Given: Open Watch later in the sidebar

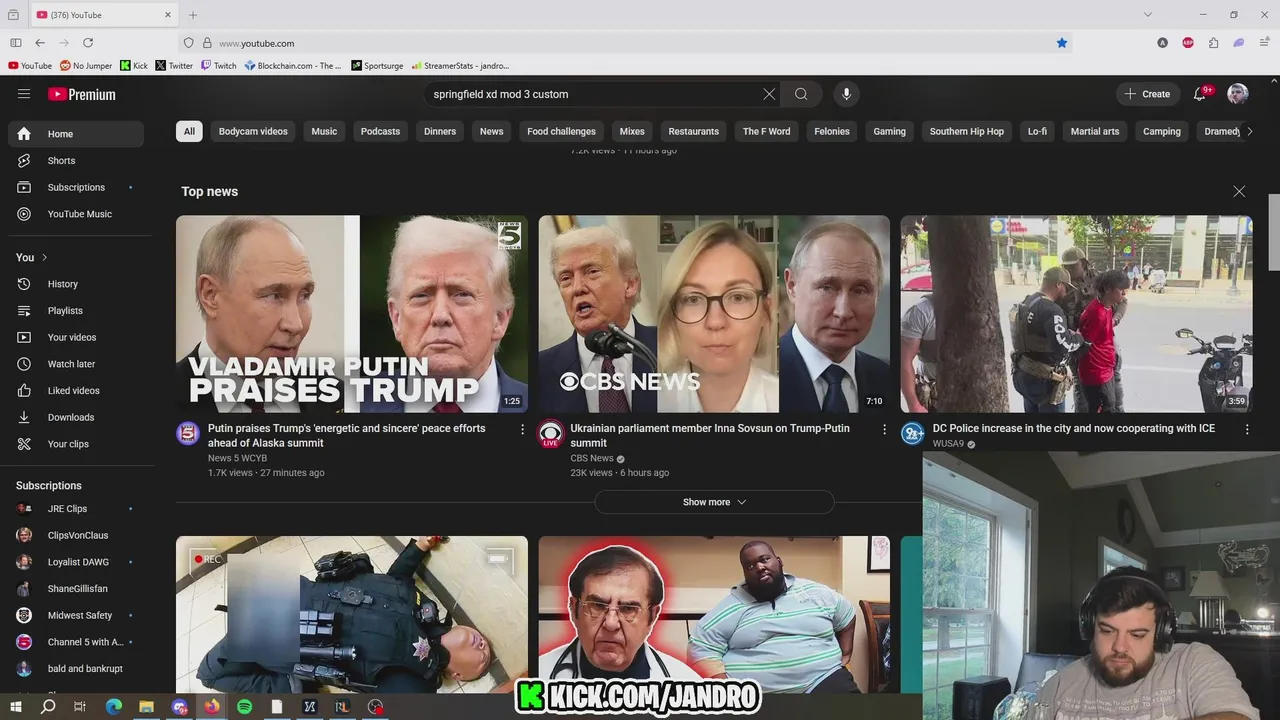Looking at the screenshot, I should point(76,364).
